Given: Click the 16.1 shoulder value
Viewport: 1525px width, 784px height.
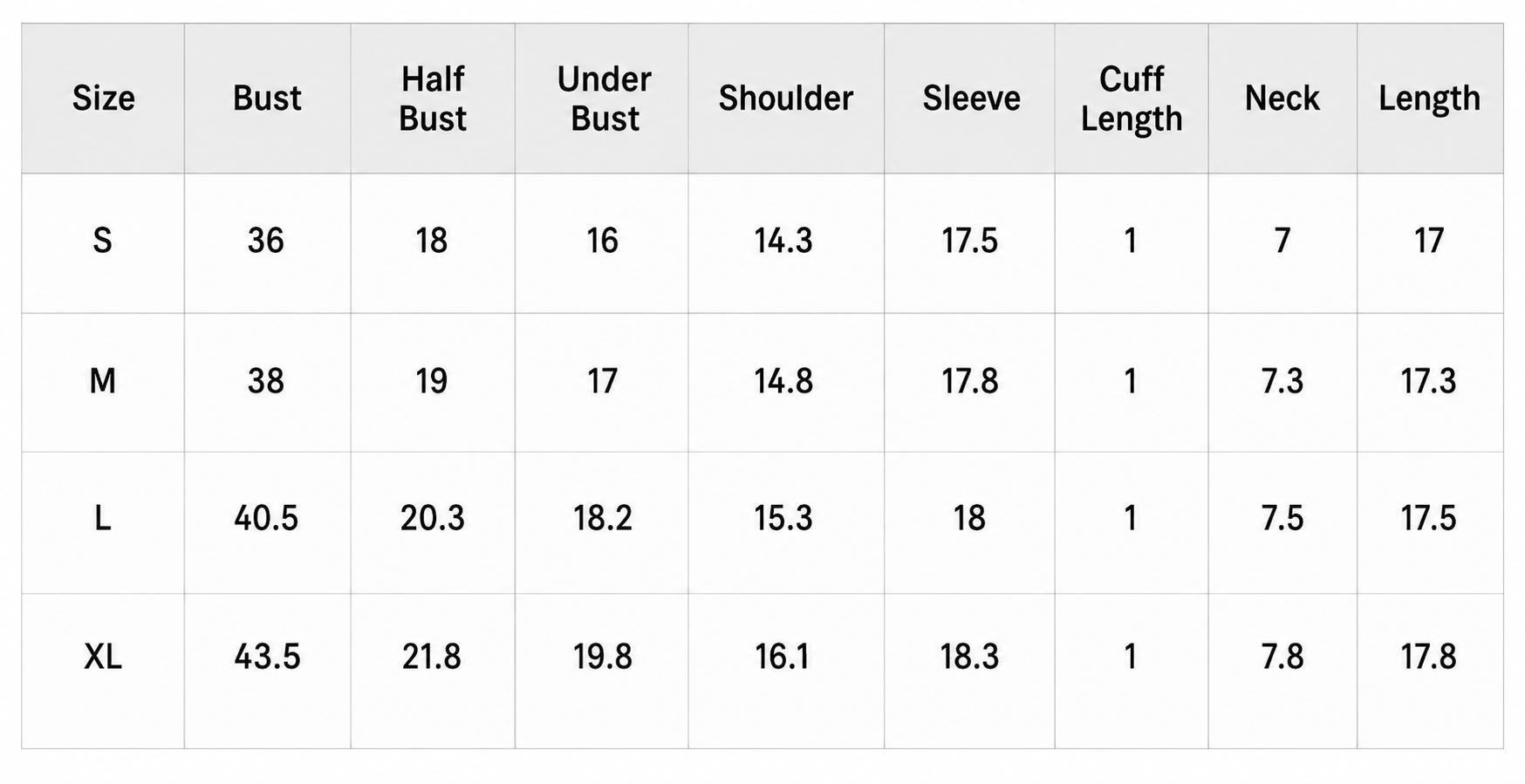Looking at the screenshot, I should click(782, 657).
